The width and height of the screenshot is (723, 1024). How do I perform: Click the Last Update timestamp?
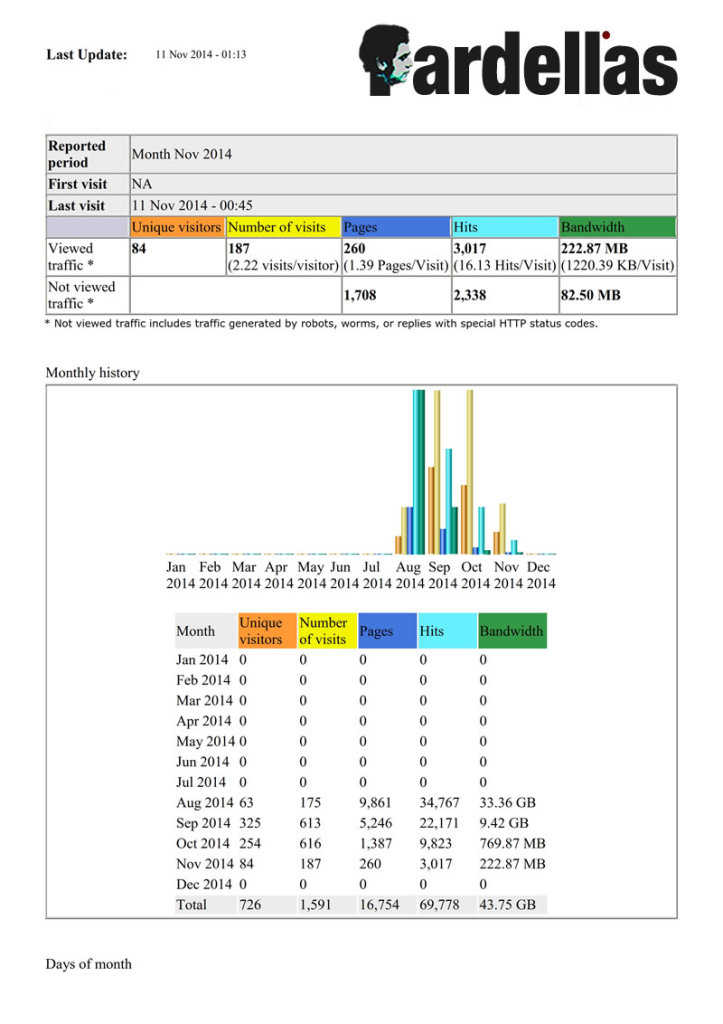[x=200, y=55]
